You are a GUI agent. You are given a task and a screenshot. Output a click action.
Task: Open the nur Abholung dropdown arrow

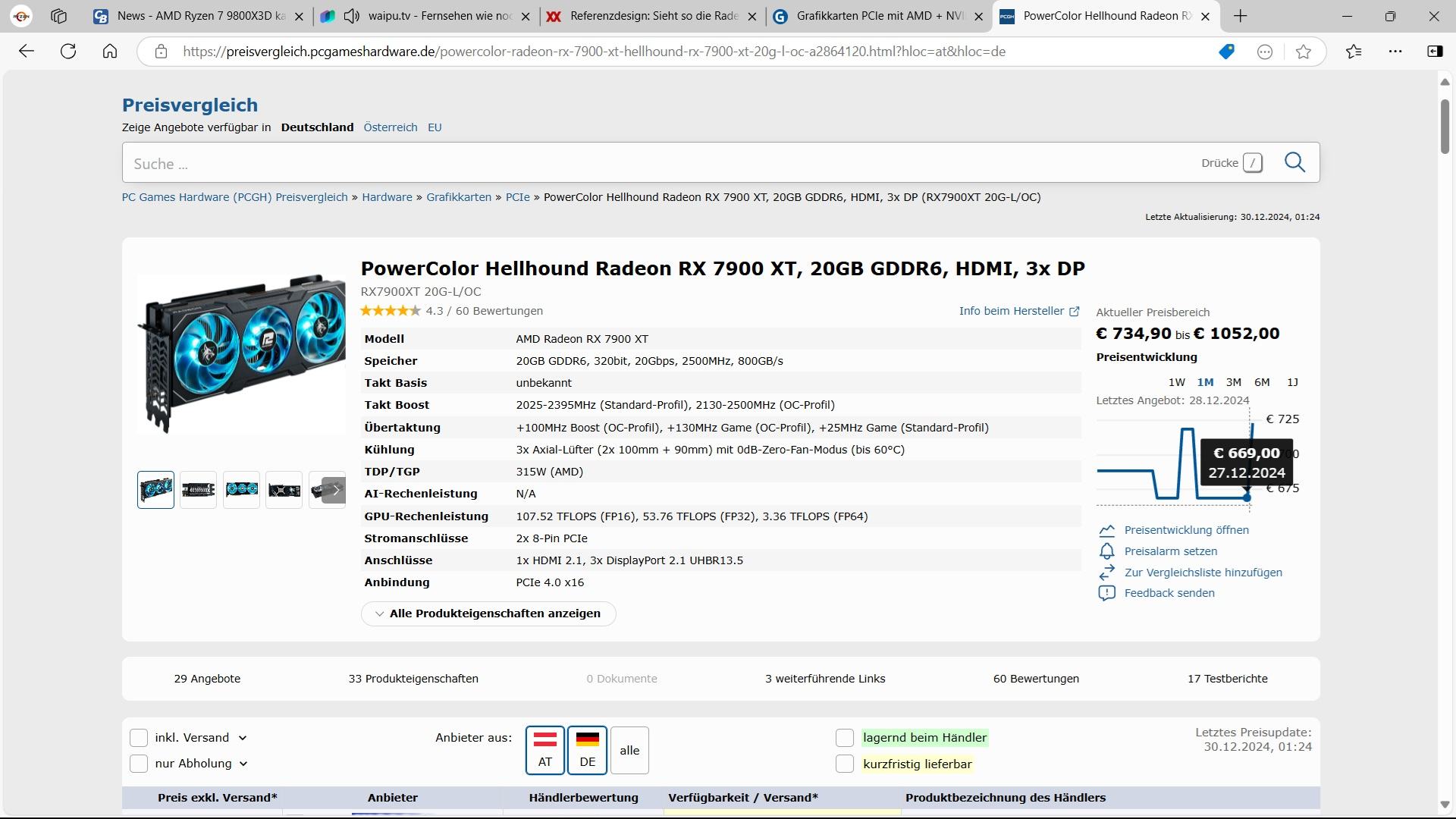pos(243,764)
